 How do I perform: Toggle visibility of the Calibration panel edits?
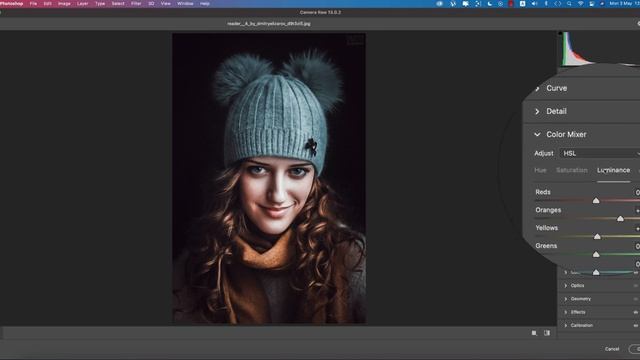636,325
